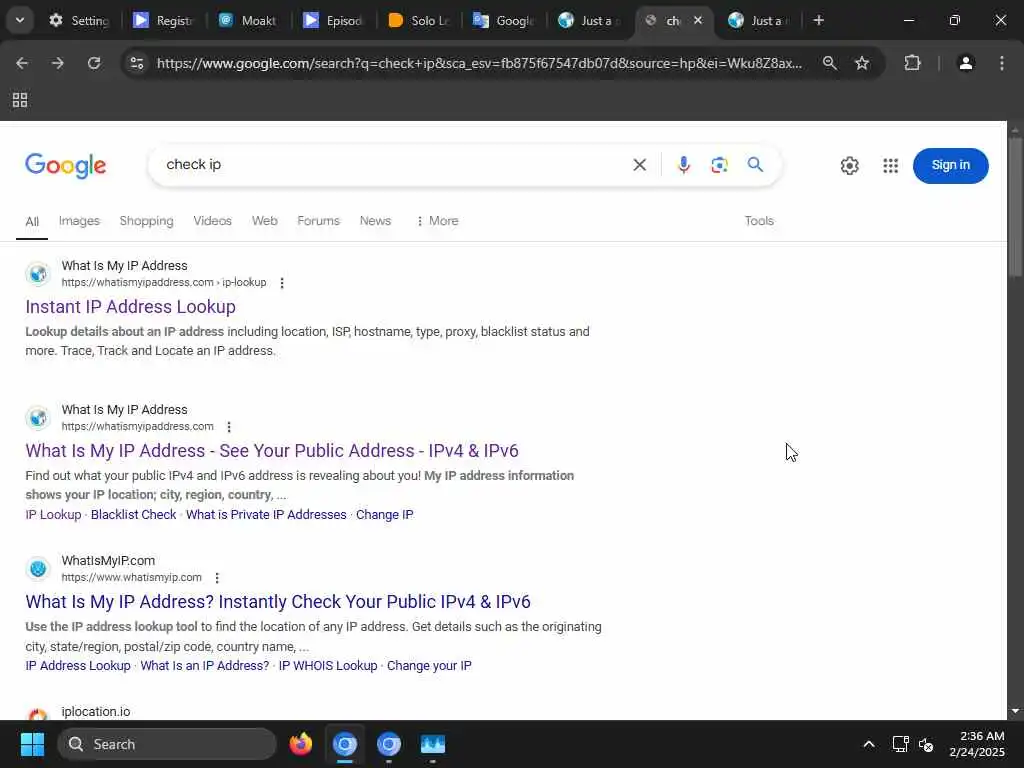
Task: Click the Google logo
Action: pyautogui.click(x=65, y=166)
